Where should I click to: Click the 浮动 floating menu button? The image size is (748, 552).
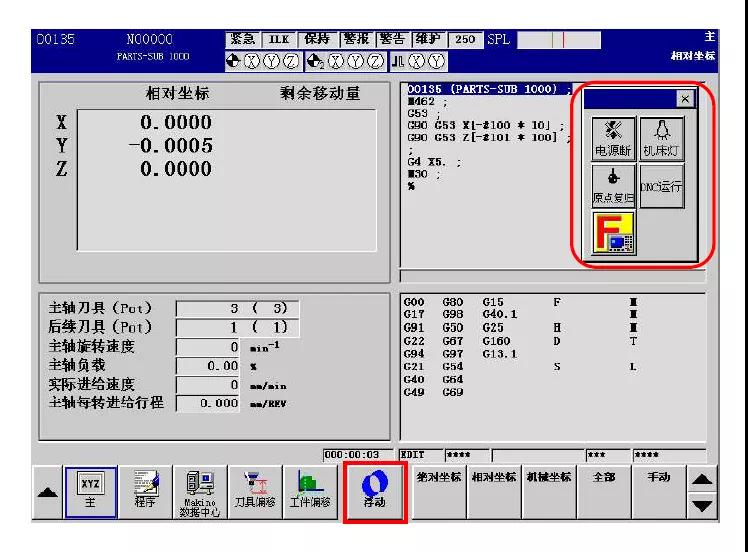tap(374, 491)
